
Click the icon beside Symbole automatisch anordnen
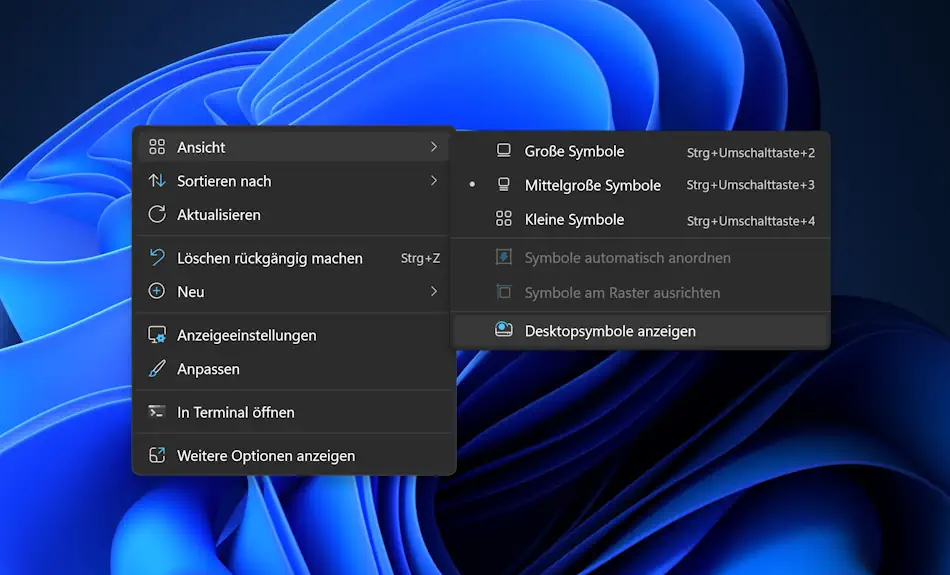tap(503, 257)
